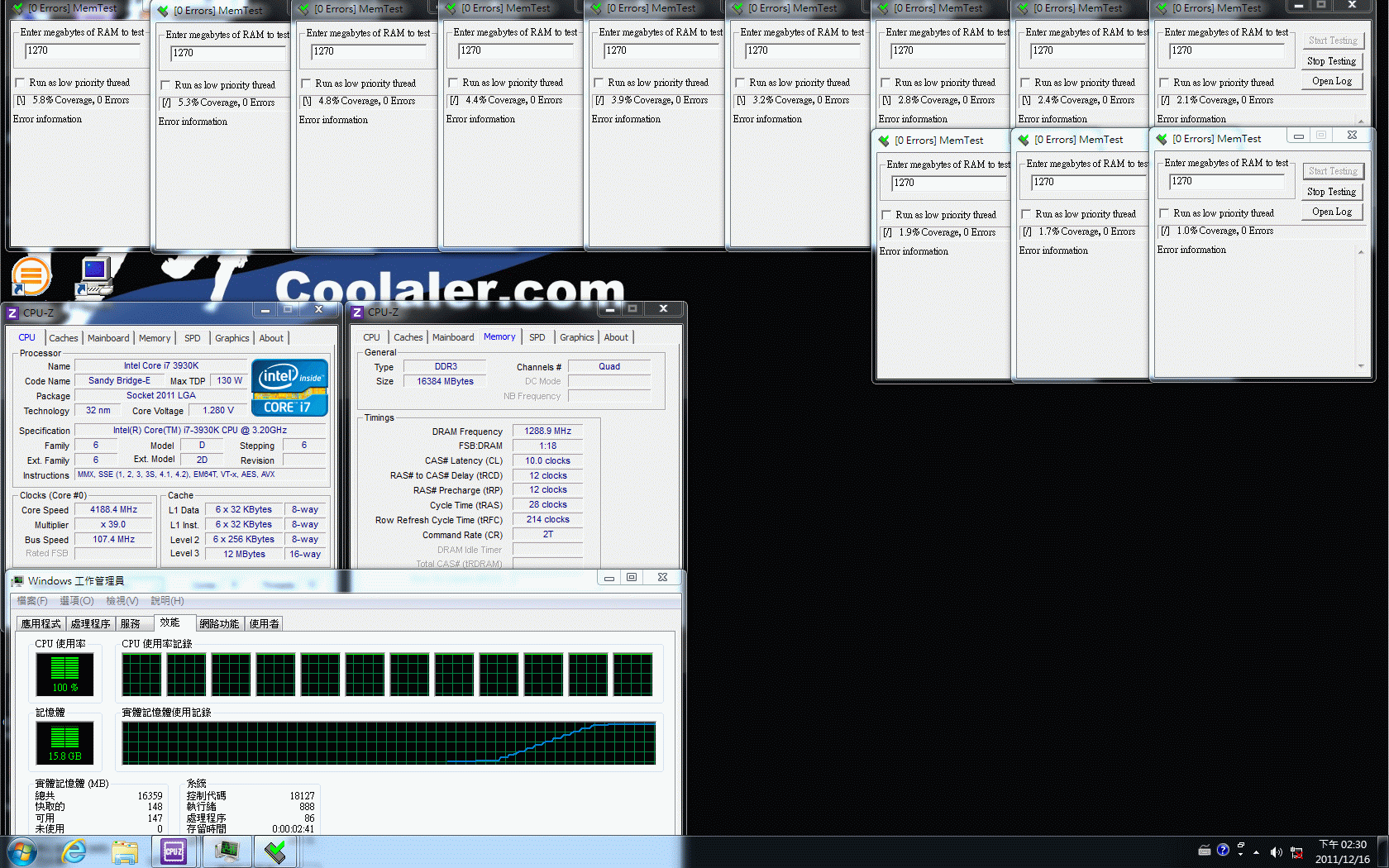Click Stop Testing in 2.1% Coverage window
This screenshot has height=868, width=1389.
coord(1332,61)
